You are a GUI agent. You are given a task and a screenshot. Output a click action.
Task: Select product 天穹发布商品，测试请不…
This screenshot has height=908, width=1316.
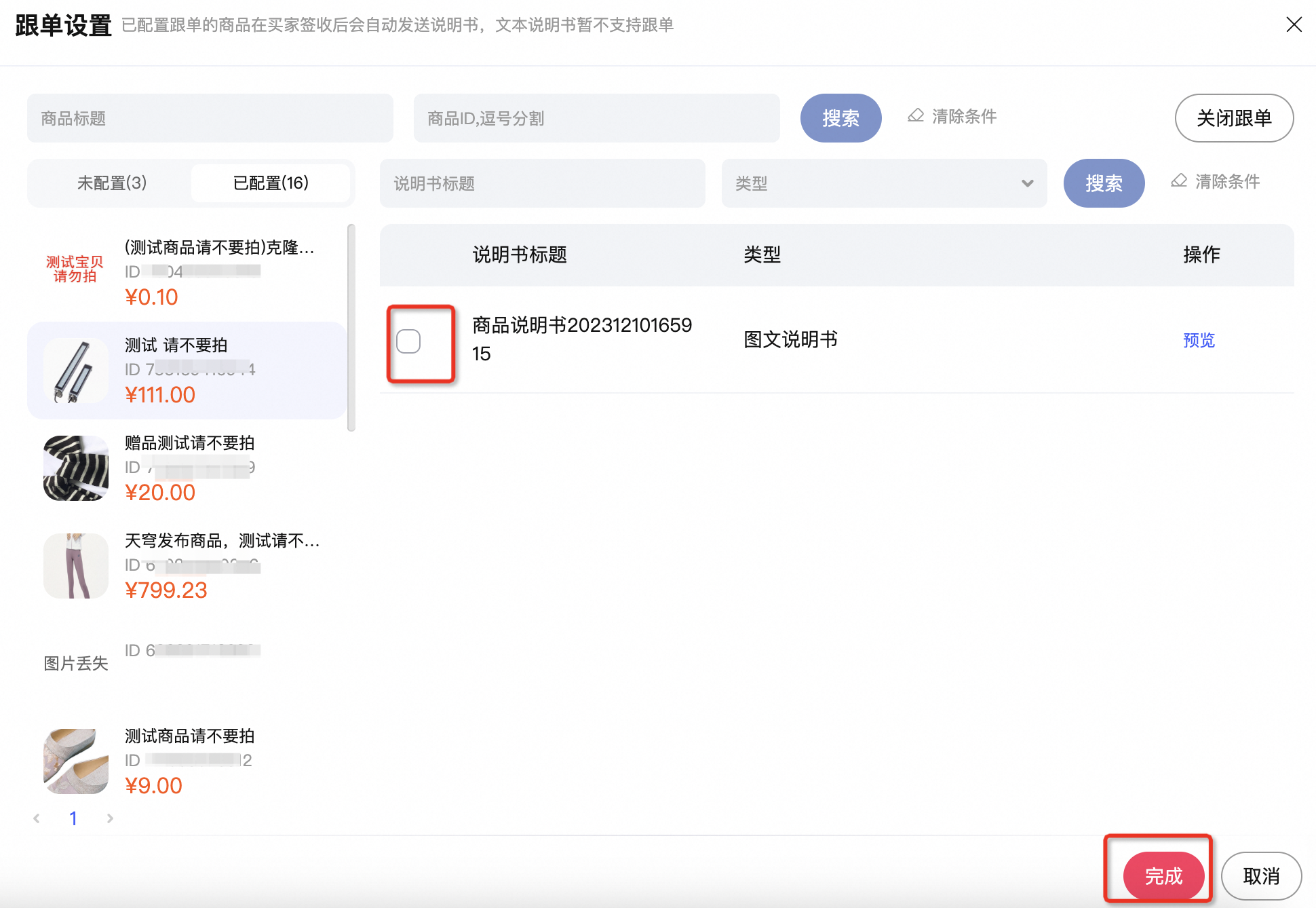(x=187, y=566)
